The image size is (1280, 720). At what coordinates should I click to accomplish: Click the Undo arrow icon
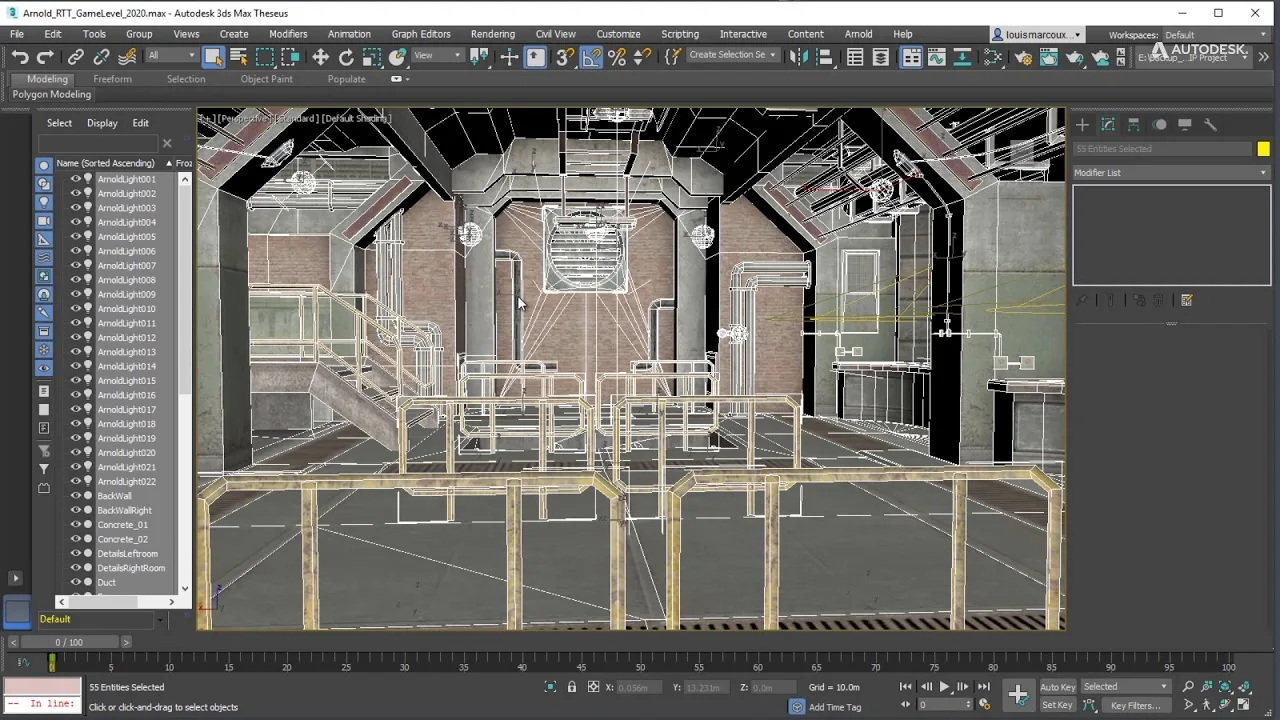20,57
